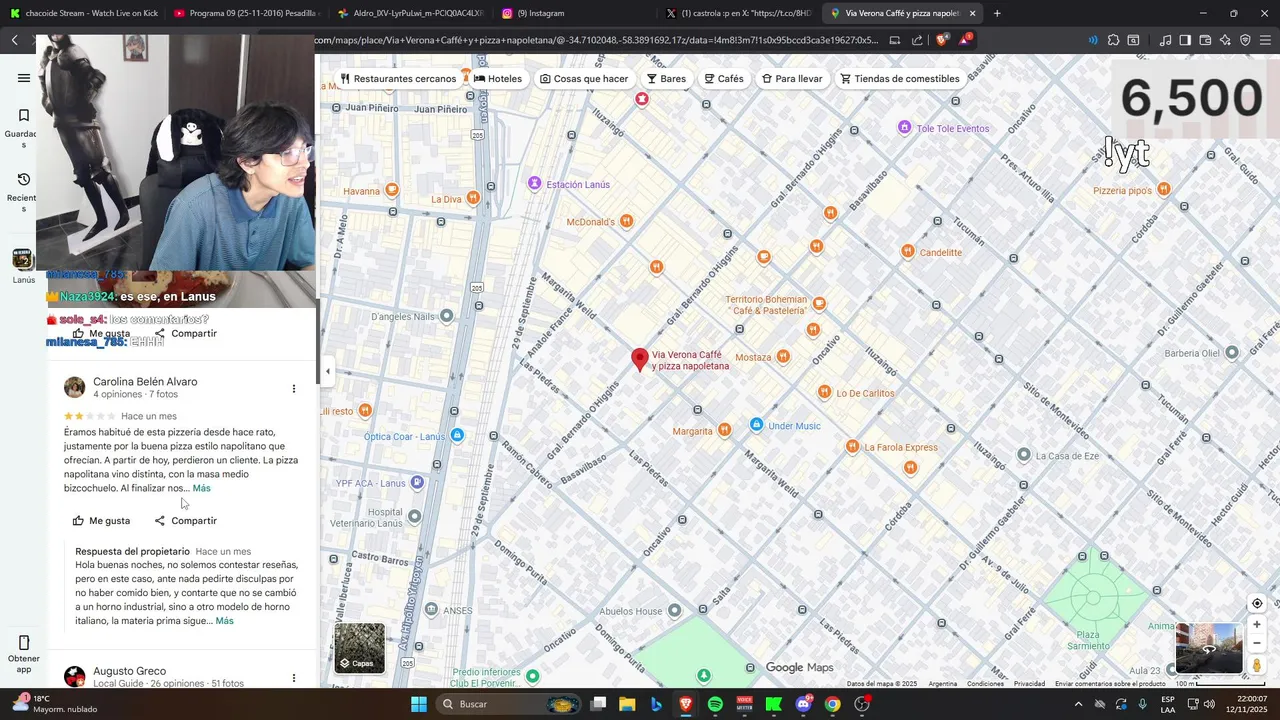1280x720 pixels.
Task: Select the Cafés filter chip
Action: tap(724, 79)
